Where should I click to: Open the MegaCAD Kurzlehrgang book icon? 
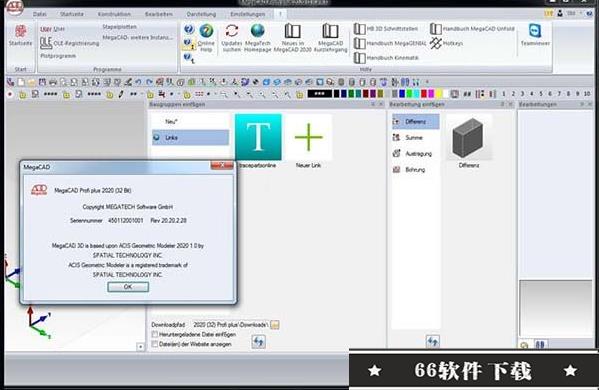coord(330,31)
